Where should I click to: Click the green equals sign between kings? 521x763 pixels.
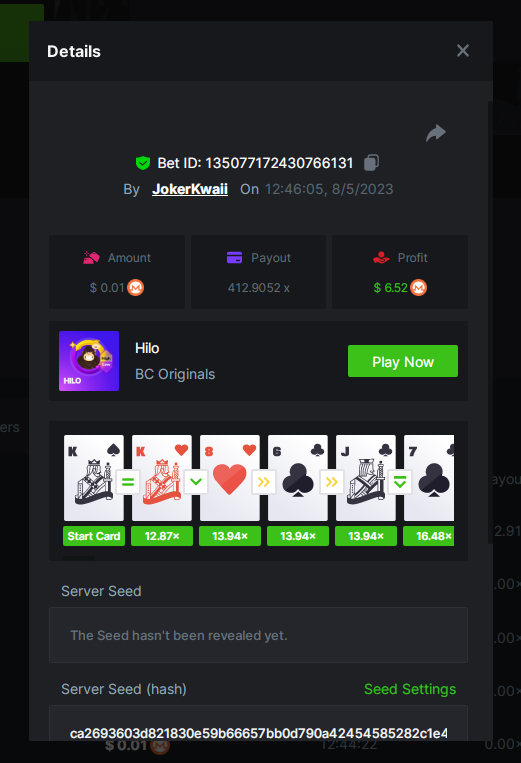tap(128, 482)
